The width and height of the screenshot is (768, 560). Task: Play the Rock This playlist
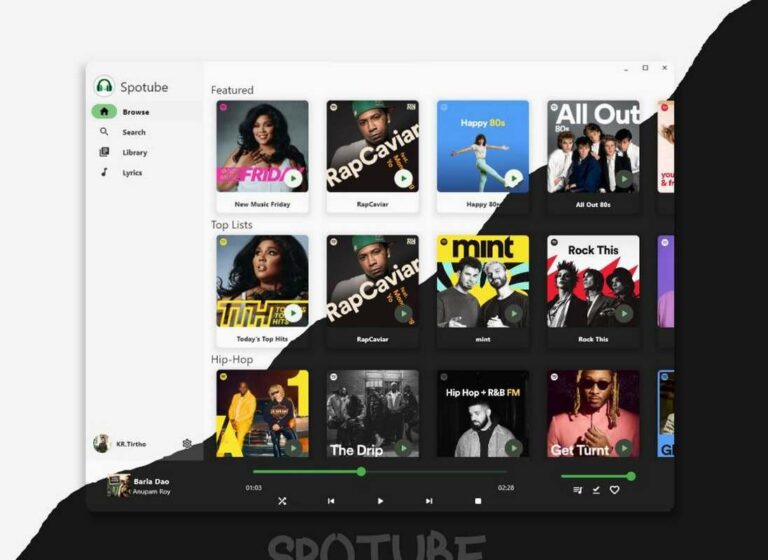click(624, 314)
